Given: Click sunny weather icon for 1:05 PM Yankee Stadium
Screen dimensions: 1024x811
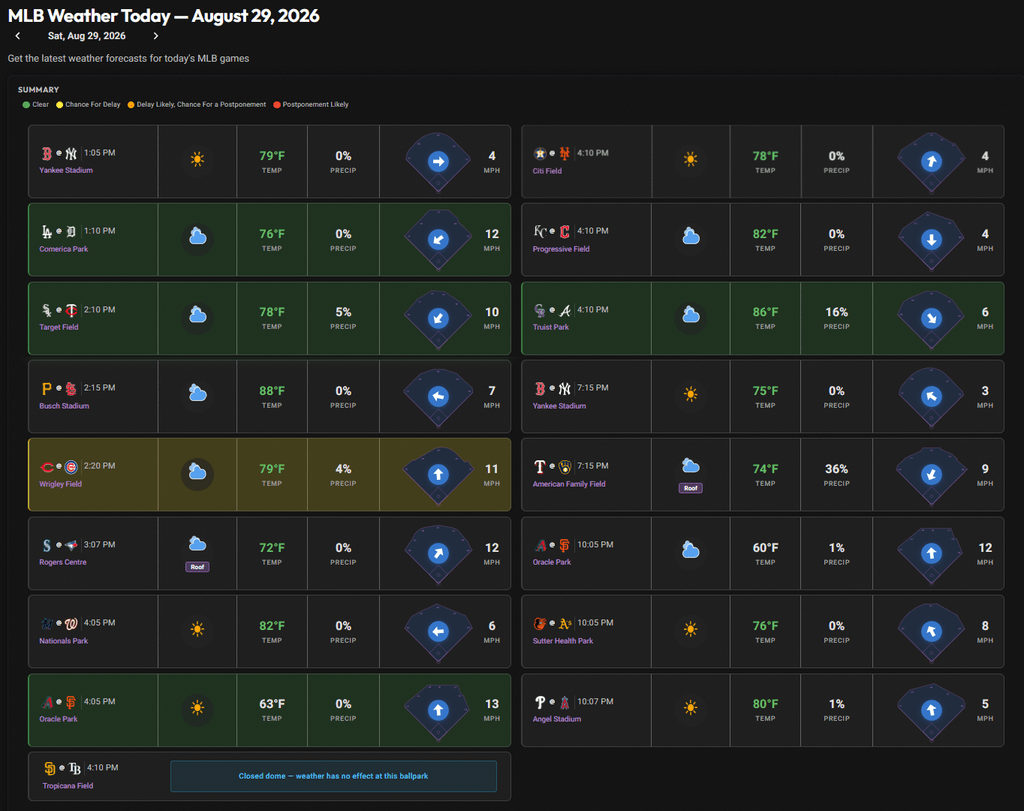Looking at the screenshot, I should coord(197,159).
